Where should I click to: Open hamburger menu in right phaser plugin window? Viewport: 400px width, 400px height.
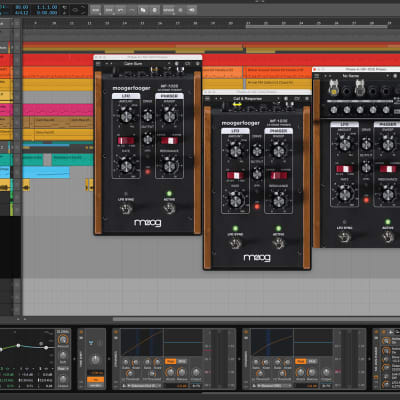click(x=316, y=76)
